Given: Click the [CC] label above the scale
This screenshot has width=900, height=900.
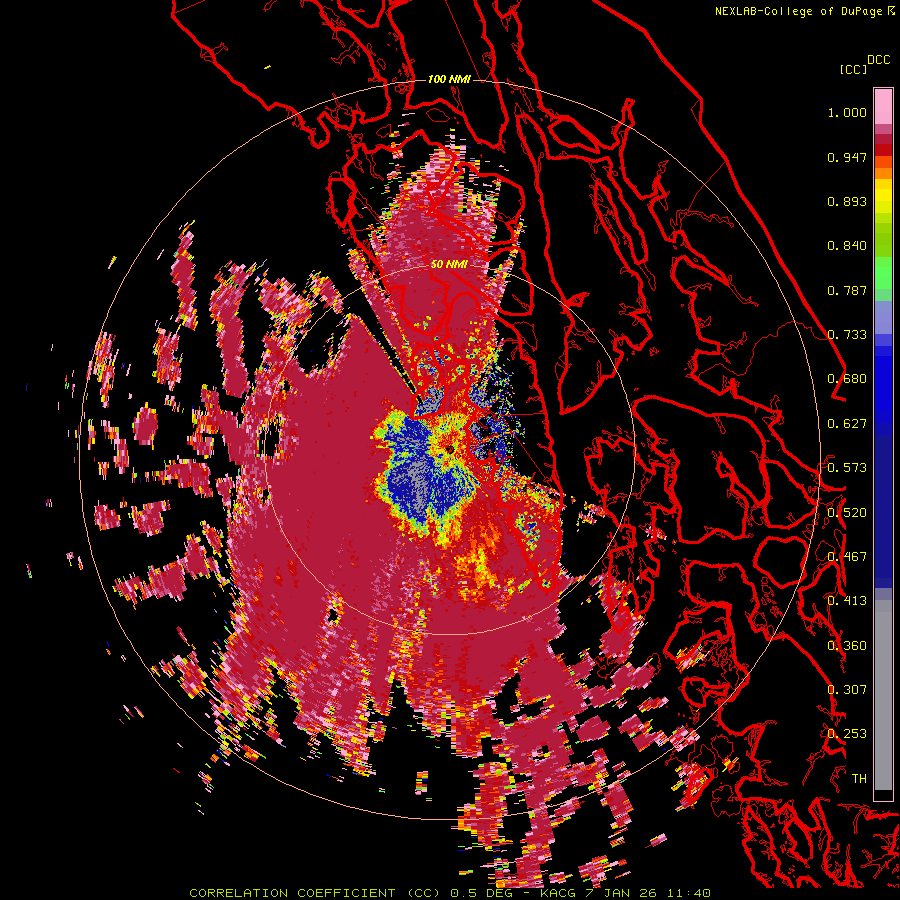Looking at the screenshot, I should point(853,69).
